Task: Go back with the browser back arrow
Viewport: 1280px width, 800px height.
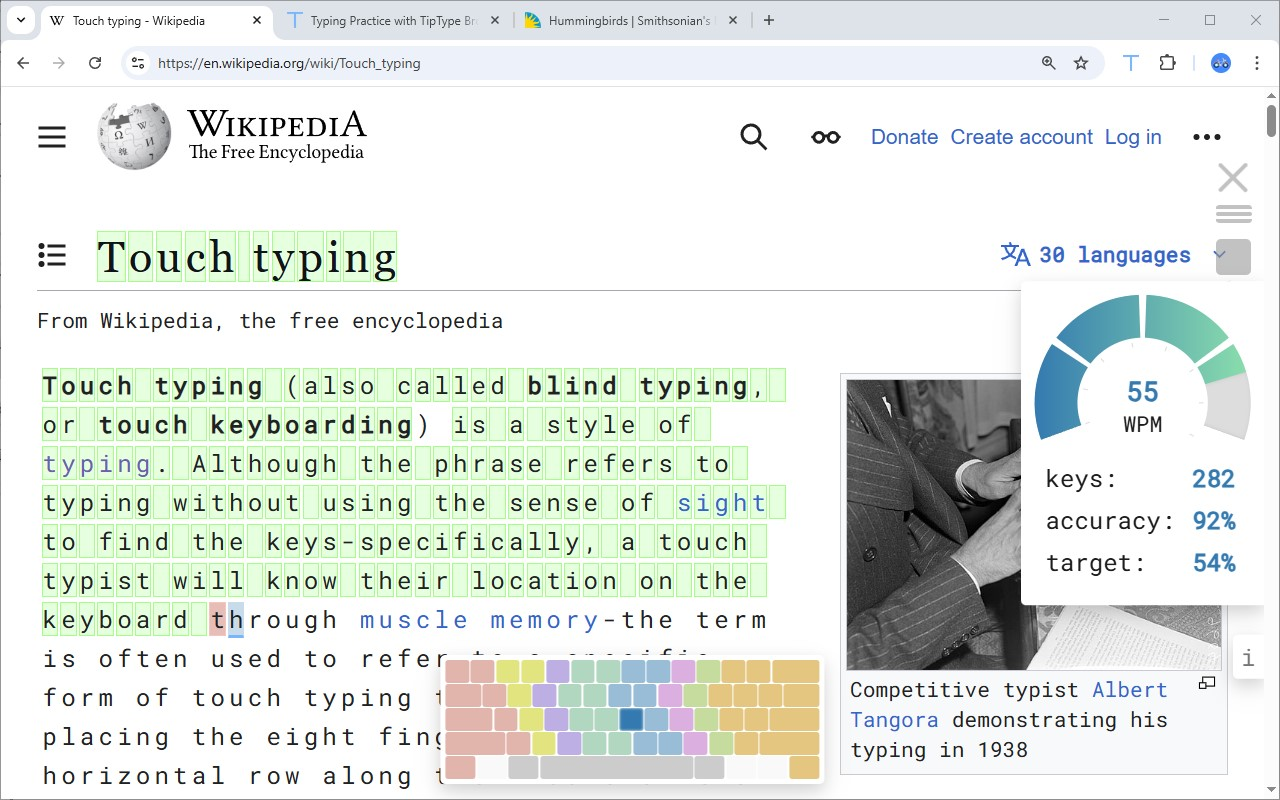Action: [x=23, y=63]
